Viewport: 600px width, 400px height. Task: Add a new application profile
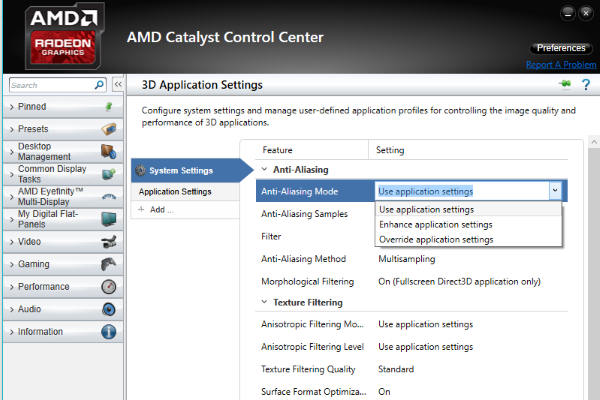pyautogui.click(x=185, y=210)
